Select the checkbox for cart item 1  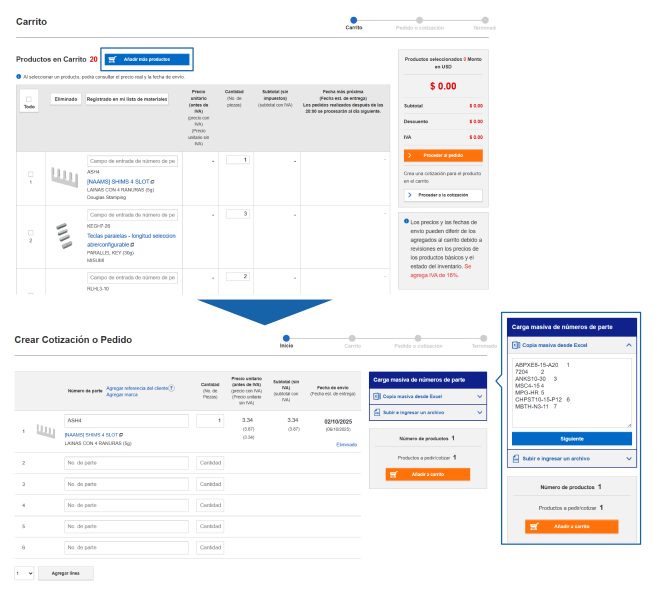30,174
